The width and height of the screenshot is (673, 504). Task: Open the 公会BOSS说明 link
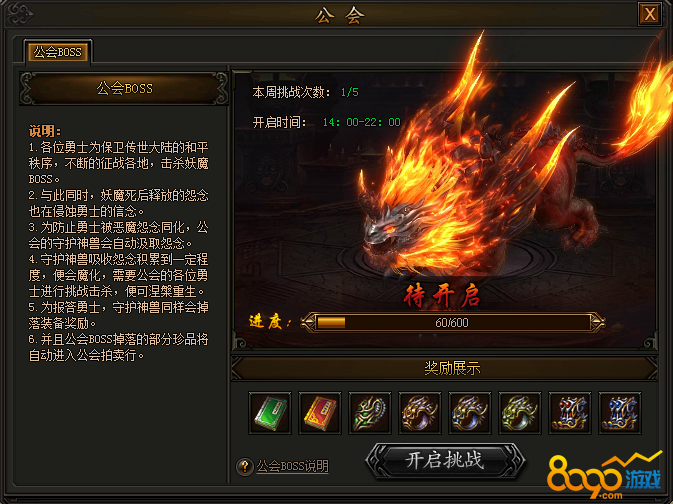(x=293, y=466)
